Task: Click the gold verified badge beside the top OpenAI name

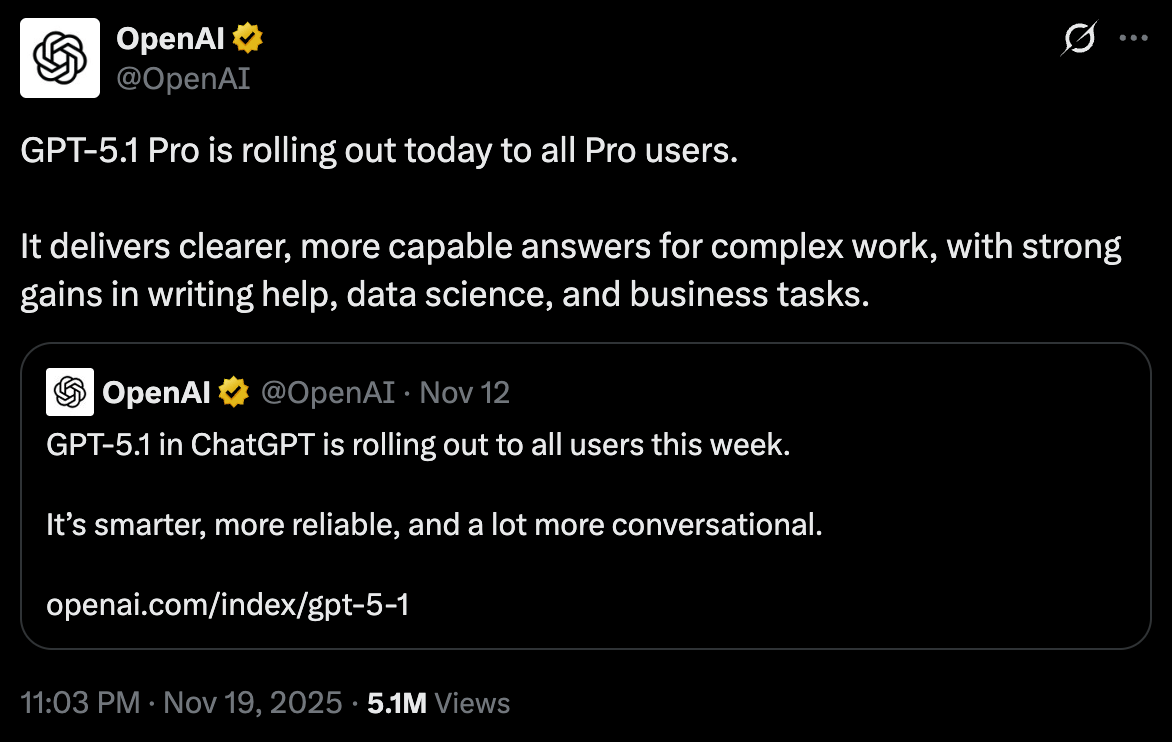Action: pos(247,39)
